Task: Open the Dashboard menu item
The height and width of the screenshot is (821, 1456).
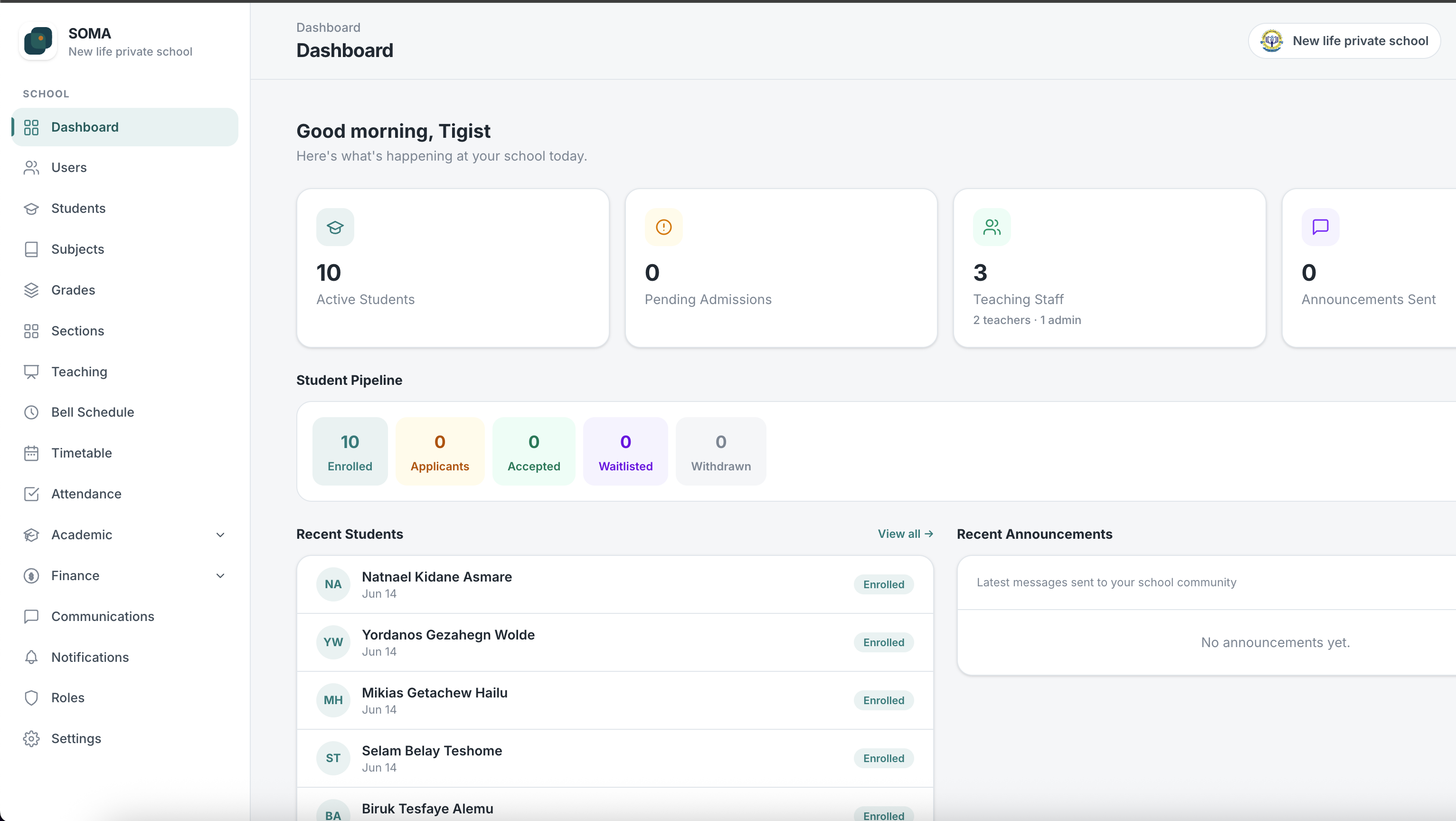Action: point(125,127)
